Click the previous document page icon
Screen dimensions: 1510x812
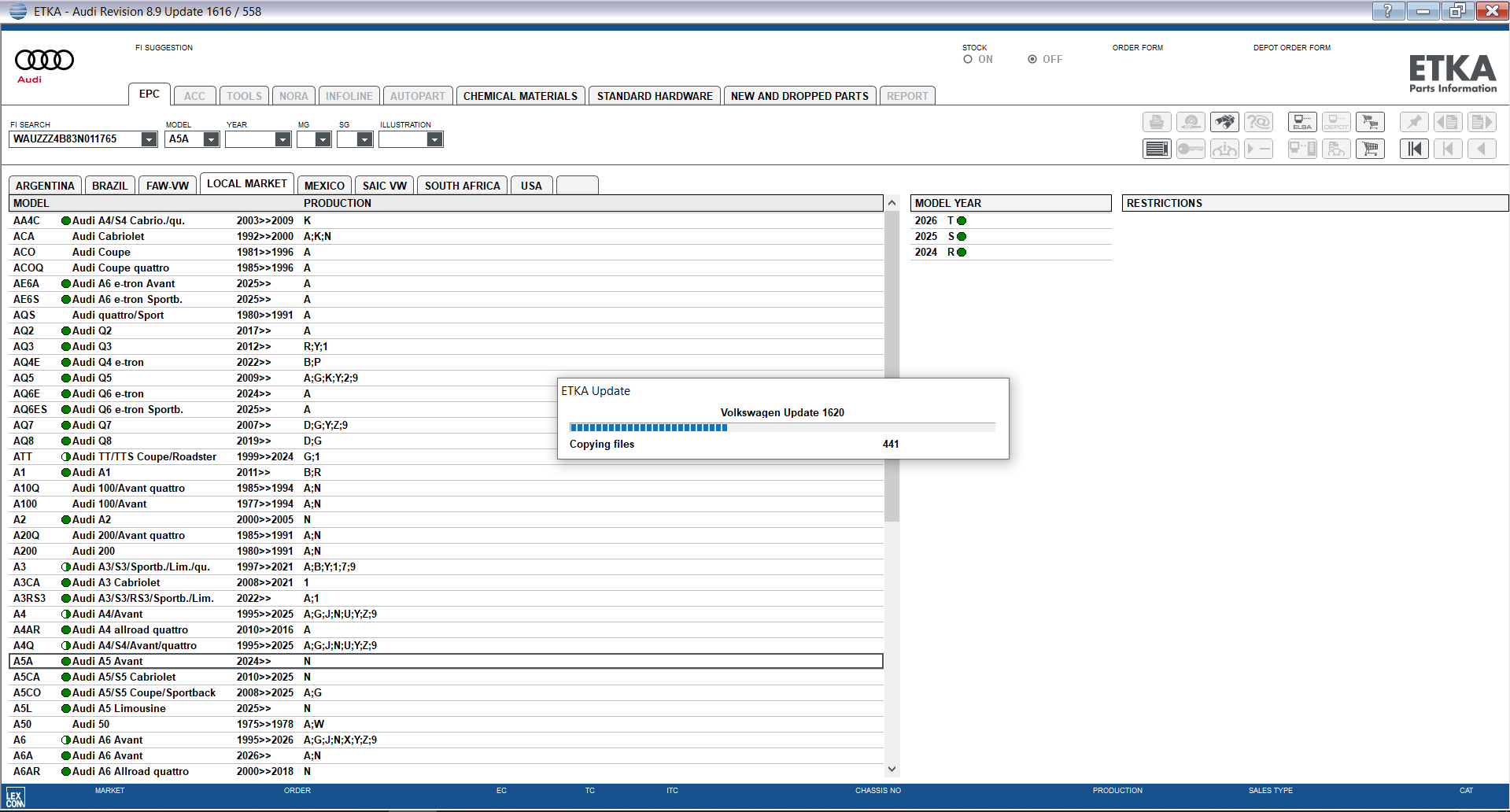(x=1448, y=122)
